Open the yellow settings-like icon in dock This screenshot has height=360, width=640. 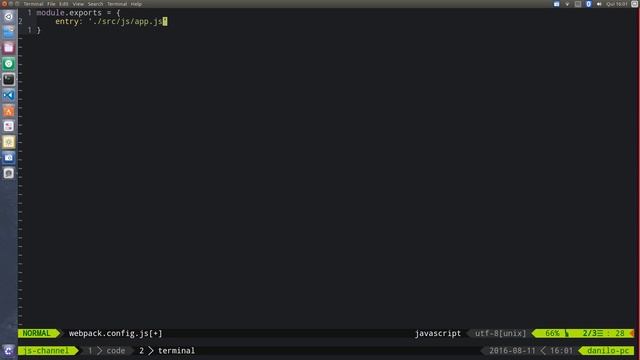[9, 142]
